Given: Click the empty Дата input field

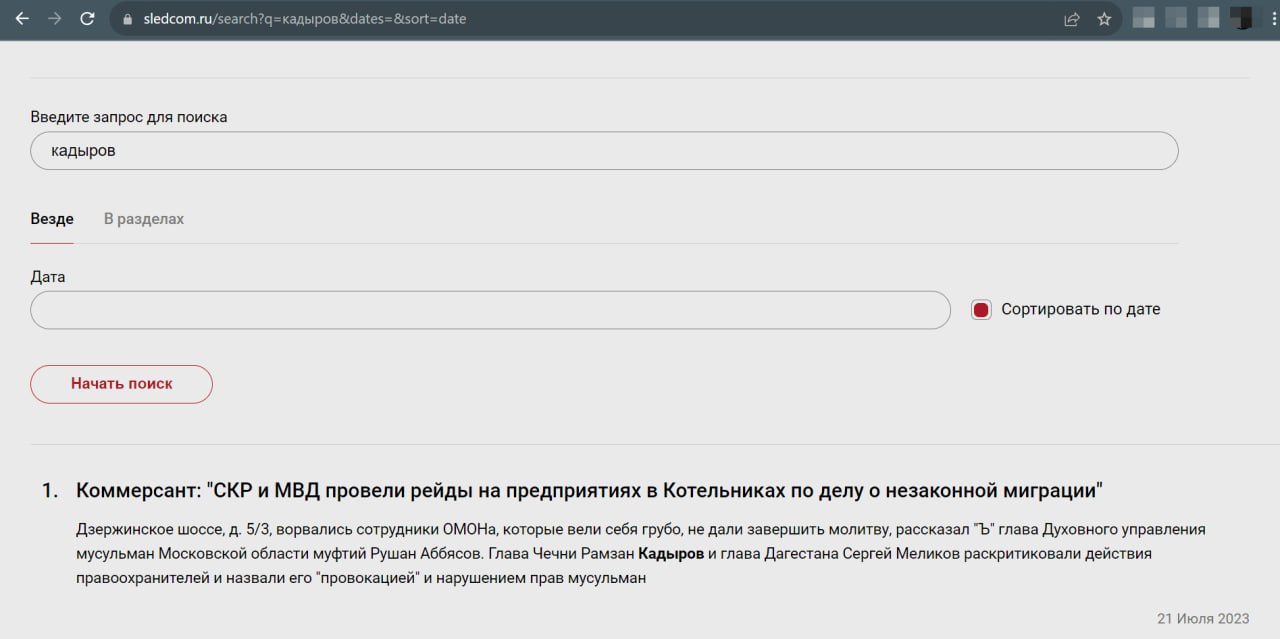Looking at the screenshot, I should coord(490,310).
